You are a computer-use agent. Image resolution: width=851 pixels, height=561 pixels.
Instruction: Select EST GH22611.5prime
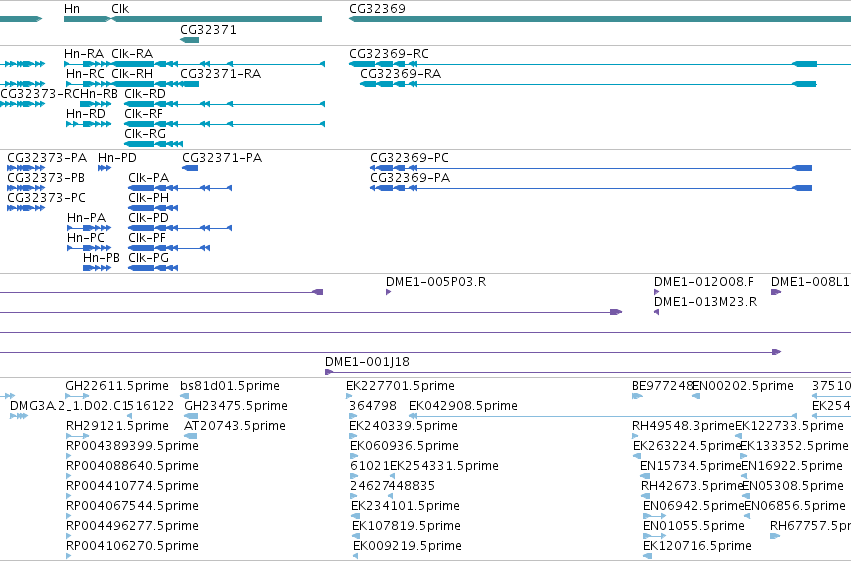[117, 386]
